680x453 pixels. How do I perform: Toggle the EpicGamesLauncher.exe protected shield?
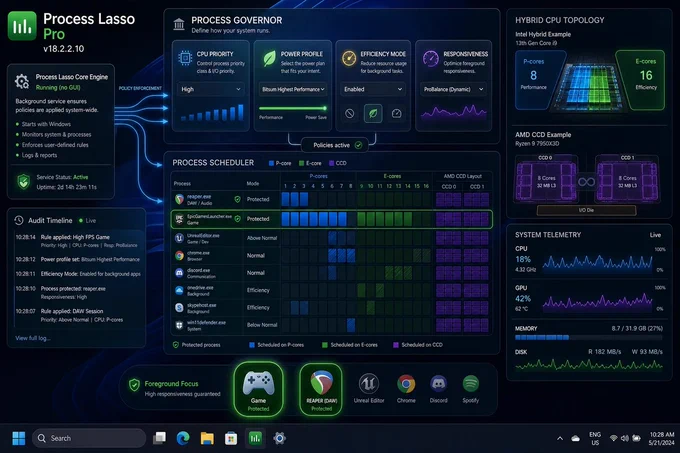tap(238, 219)
